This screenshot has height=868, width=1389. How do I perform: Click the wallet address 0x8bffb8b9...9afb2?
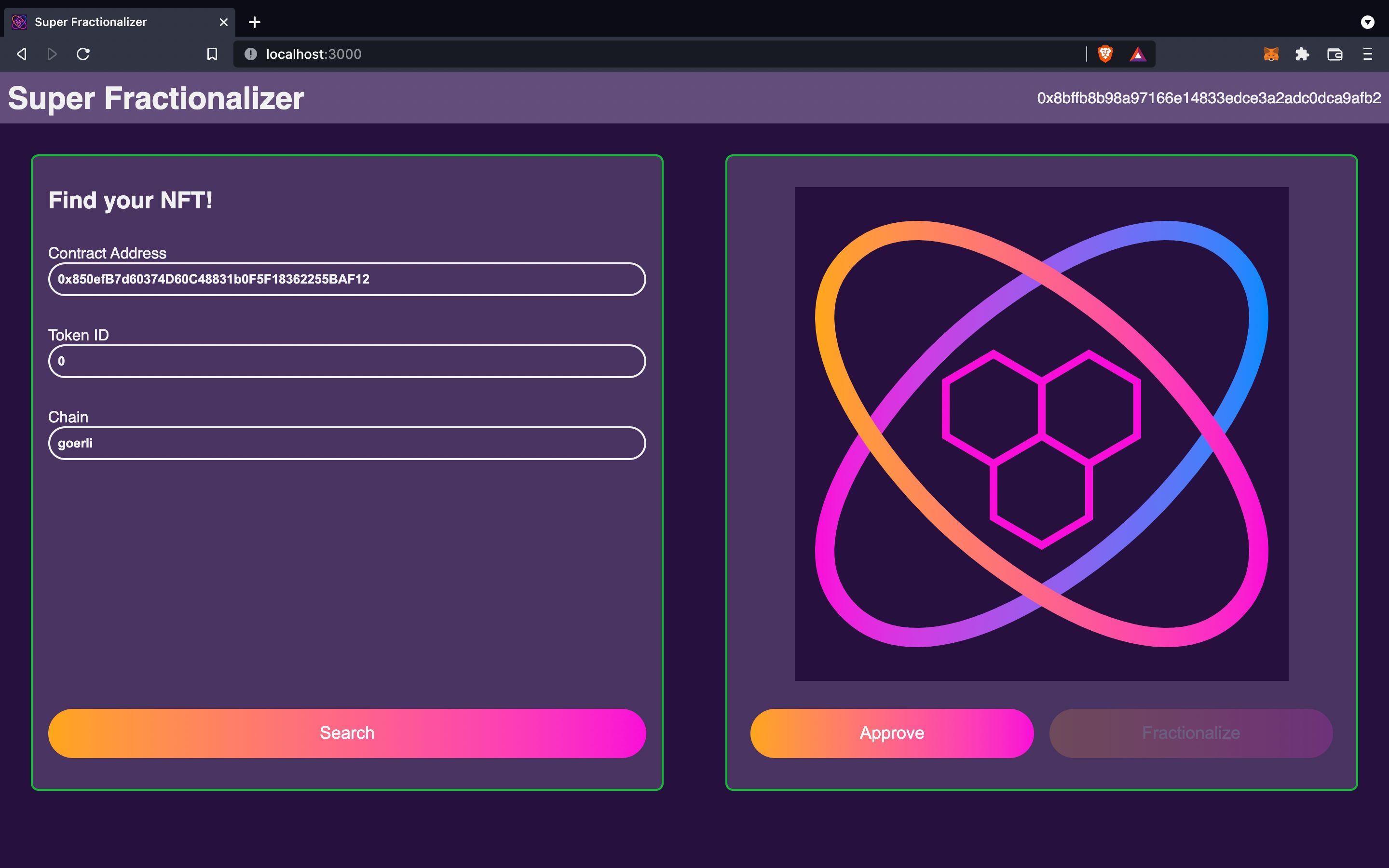1209,98
